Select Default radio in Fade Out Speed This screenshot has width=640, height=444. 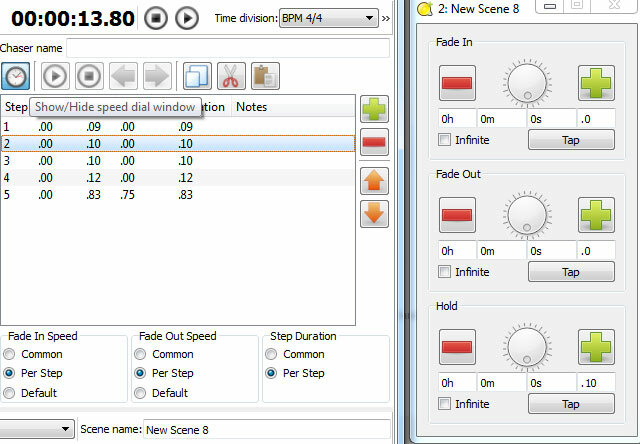point(140,393)
